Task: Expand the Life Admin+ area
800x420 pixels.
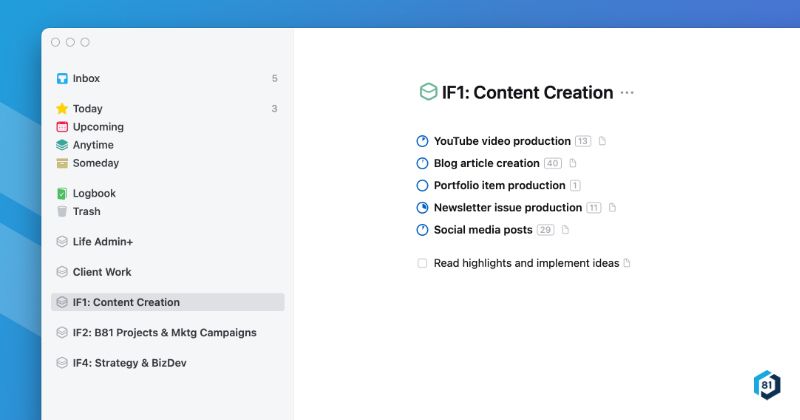Action: click(102, 242)
